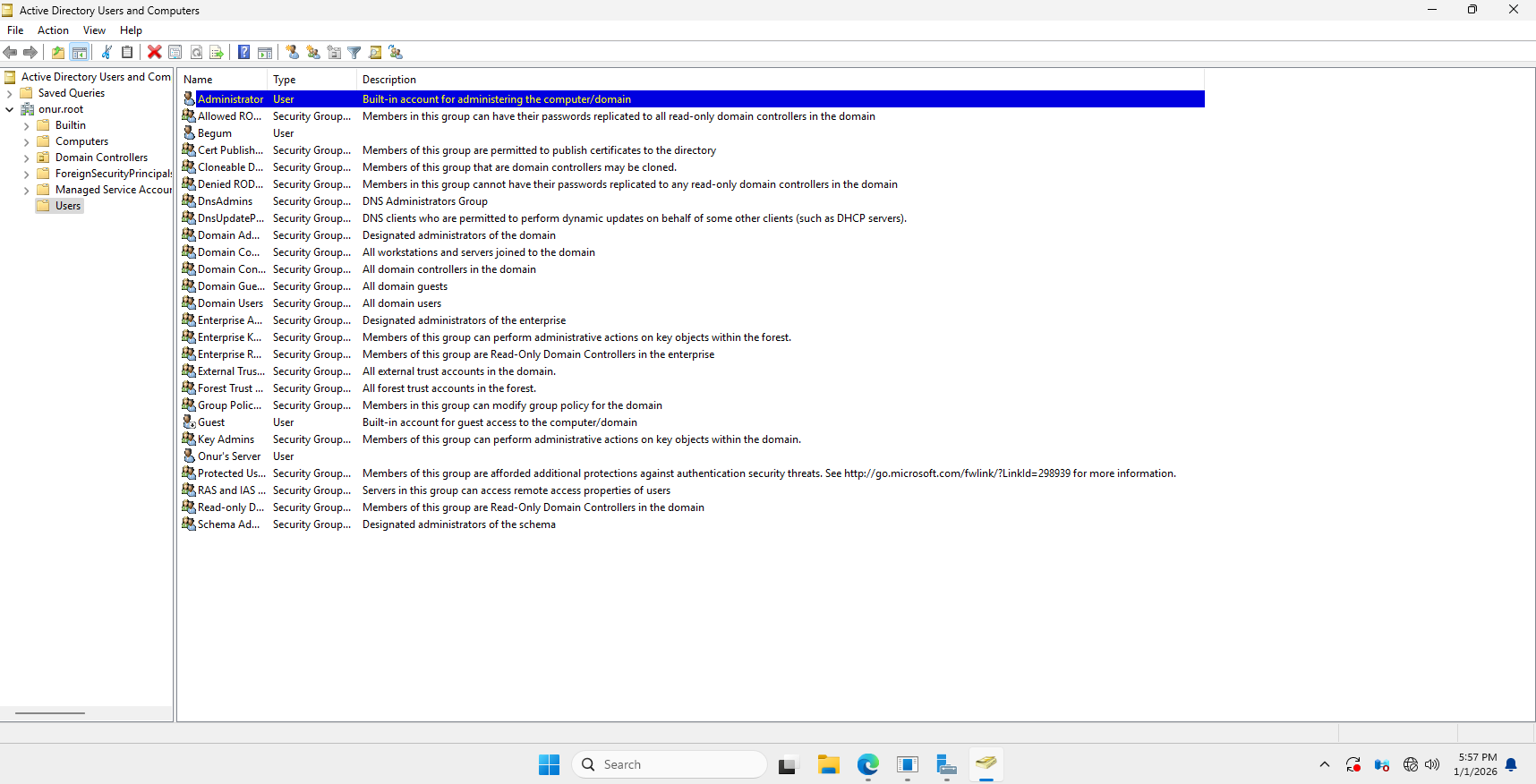
Task: Open the Help menu
Action: coord(131,30)
